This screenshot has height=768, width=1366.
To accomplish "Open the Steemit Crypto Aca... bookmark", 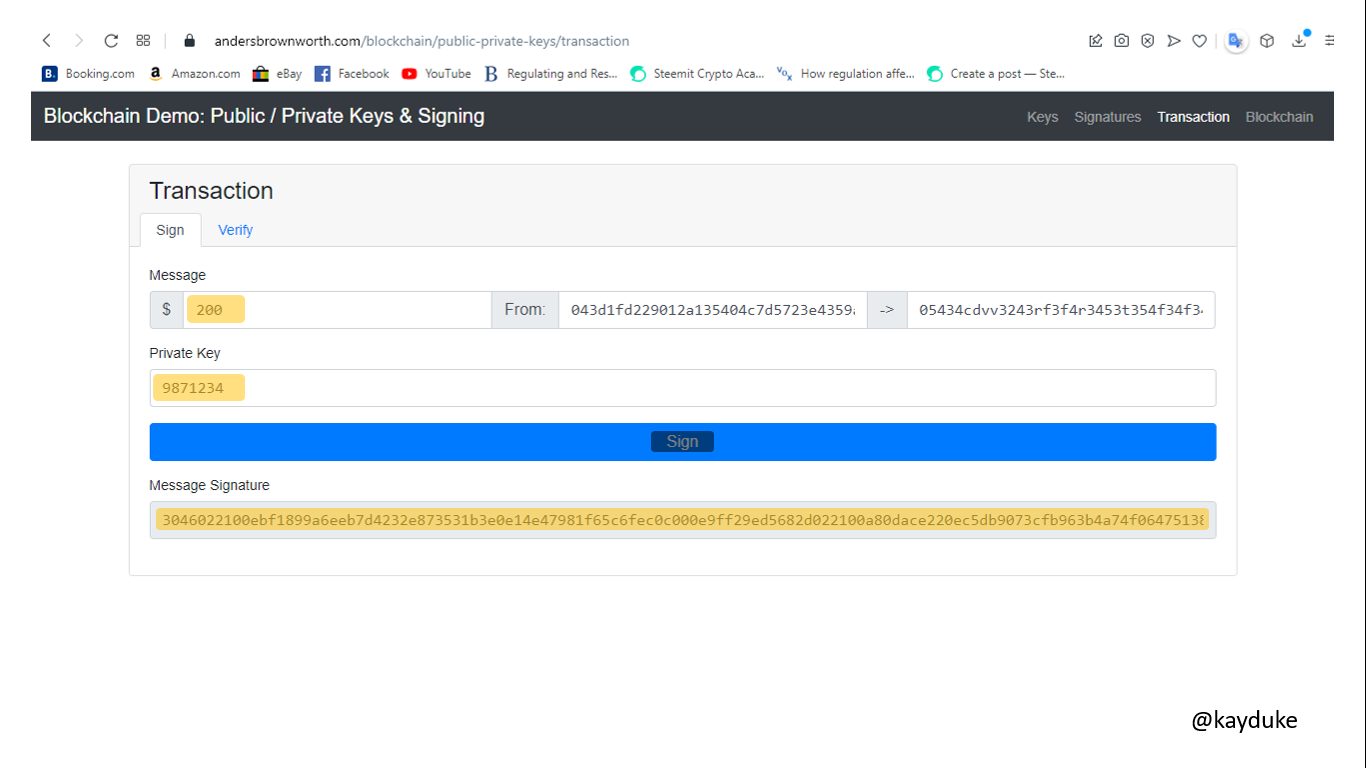I will [x=697, y=74].
